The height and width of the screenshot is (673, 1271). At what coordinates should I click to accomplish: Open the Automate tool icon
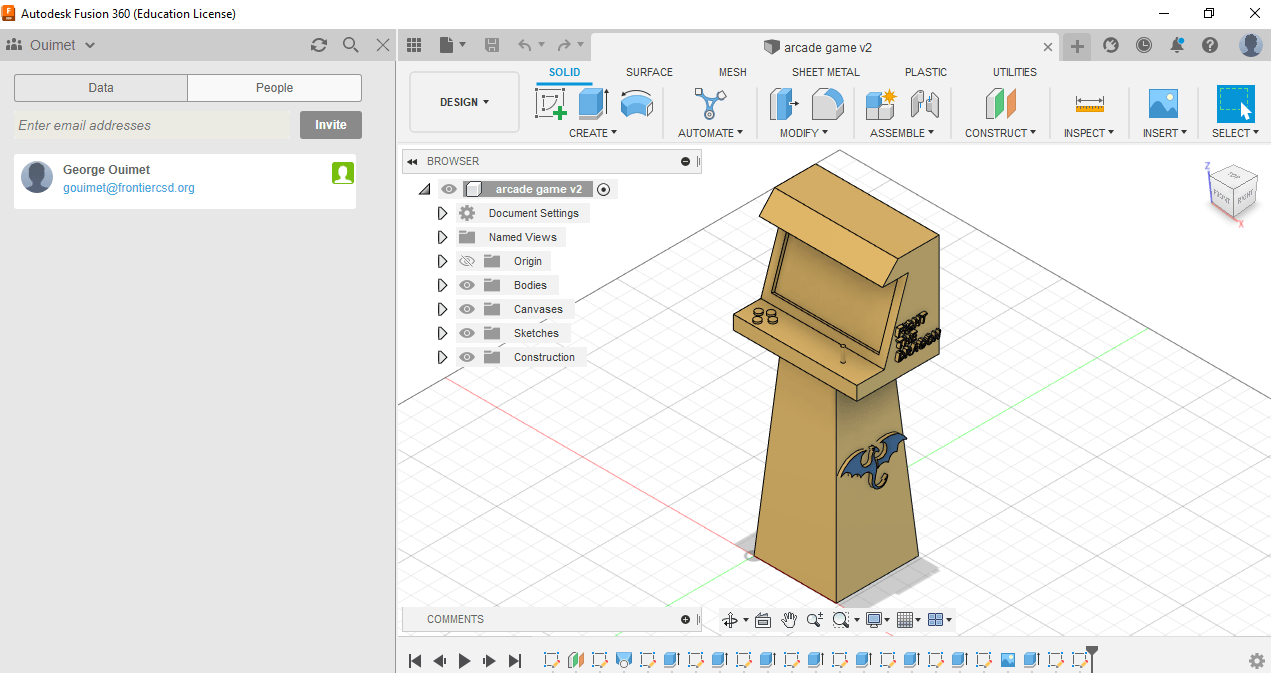710,104
